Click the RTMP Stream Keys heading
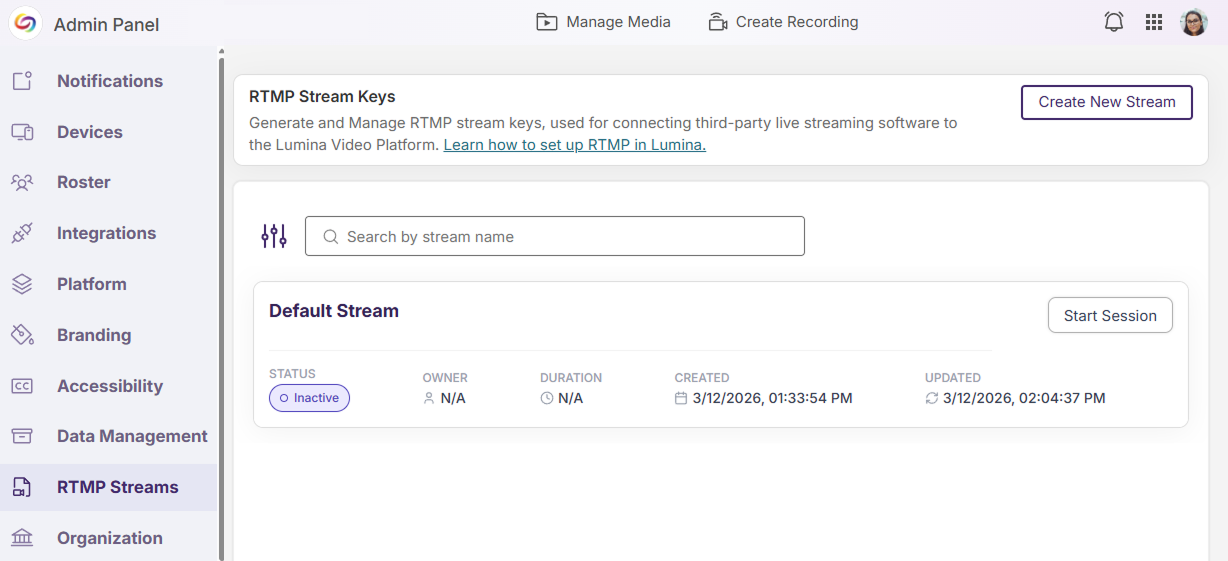This screenshot has width=1228, height=561. tap(322, 97)
